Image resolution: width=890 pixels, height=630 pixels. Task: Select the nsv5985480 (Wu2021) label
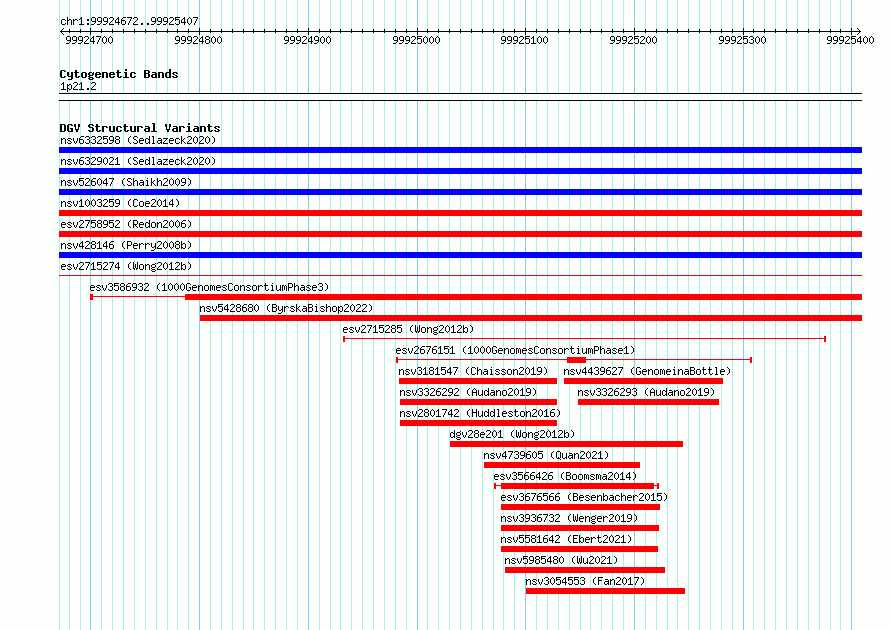coord(561,560)
